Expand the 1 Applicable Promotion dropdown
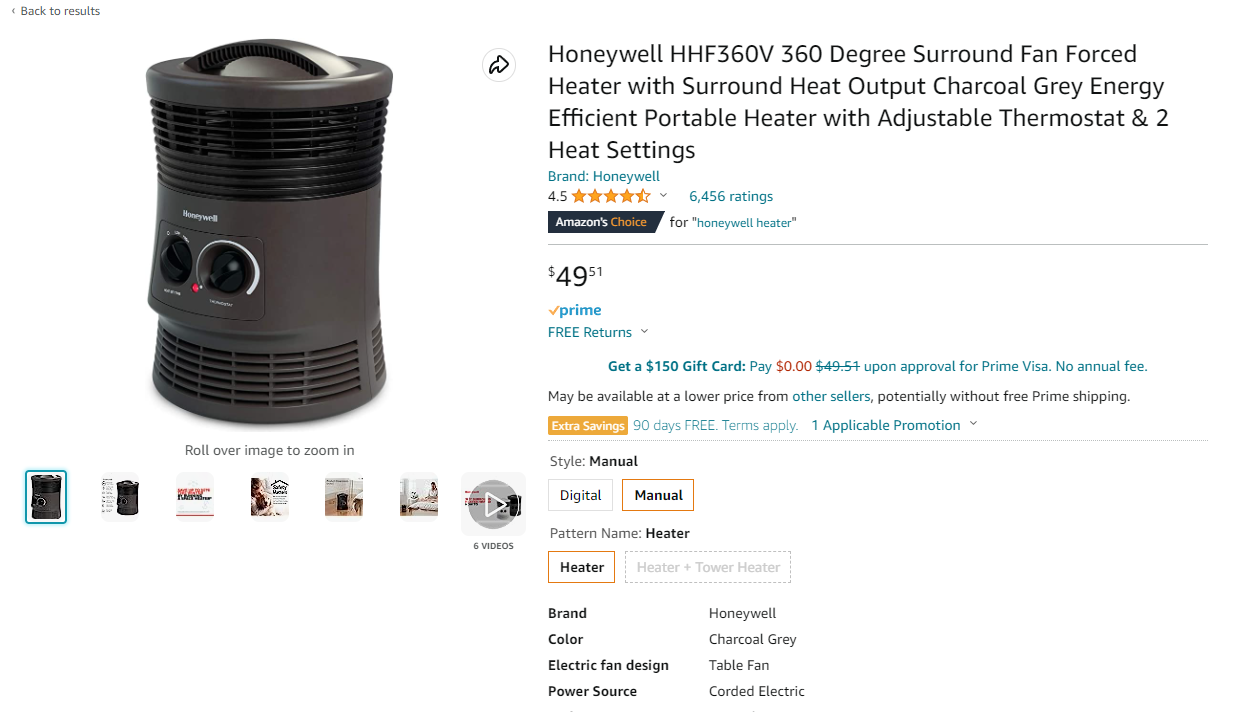This screenshot has height=712, width=1233. (973, 425)
